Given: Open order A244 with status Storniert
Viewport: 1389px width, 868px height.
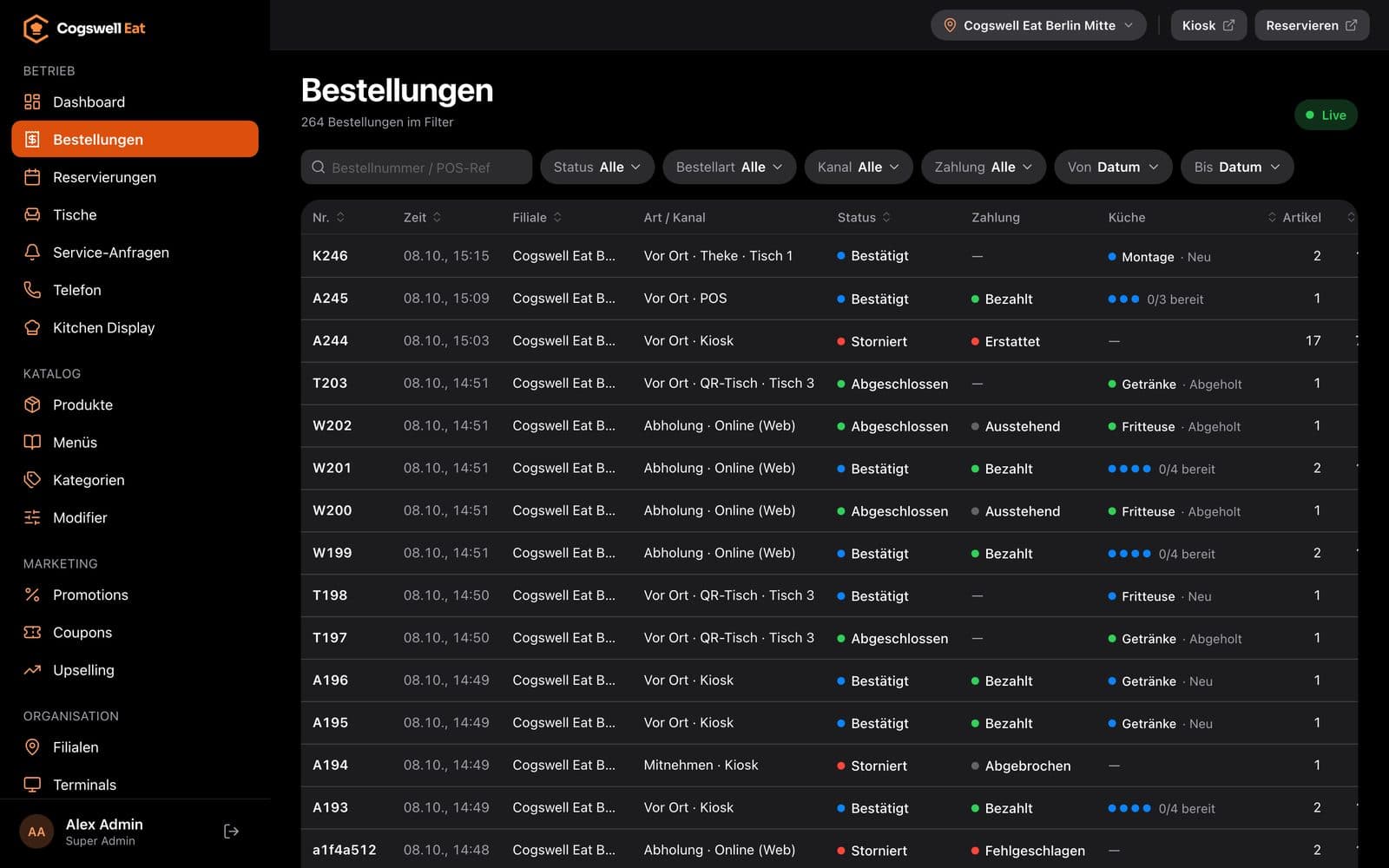Looking at the screenshot, I should [x=829, y=341].
